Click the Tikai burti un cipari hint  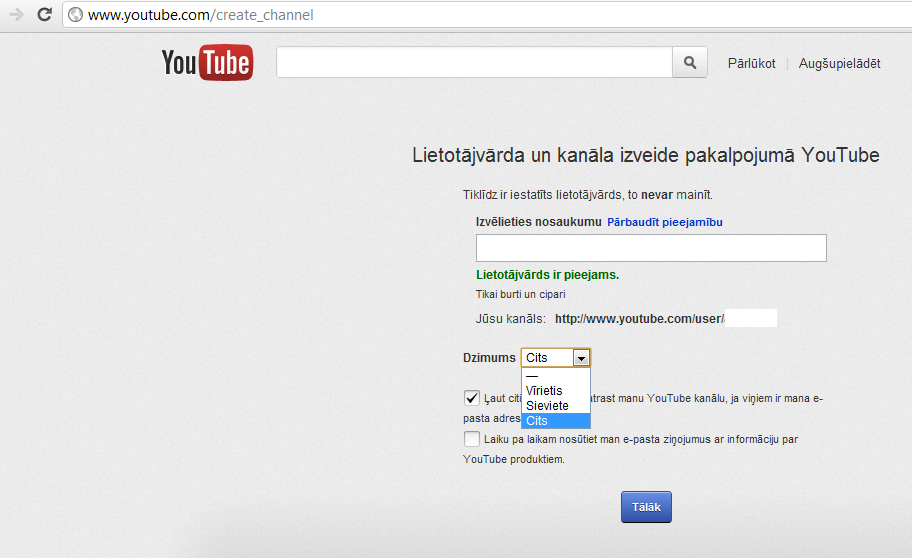click(521, 294)
